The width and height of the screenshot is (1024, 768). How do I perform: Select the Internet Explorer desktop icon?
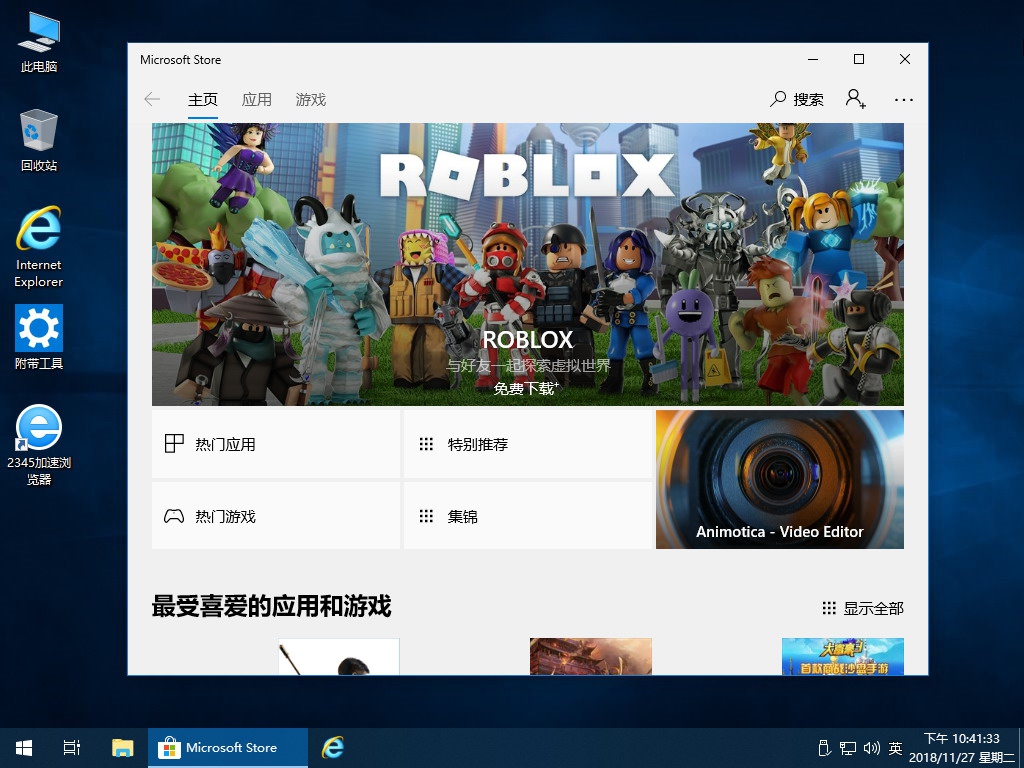pos(39,247)
